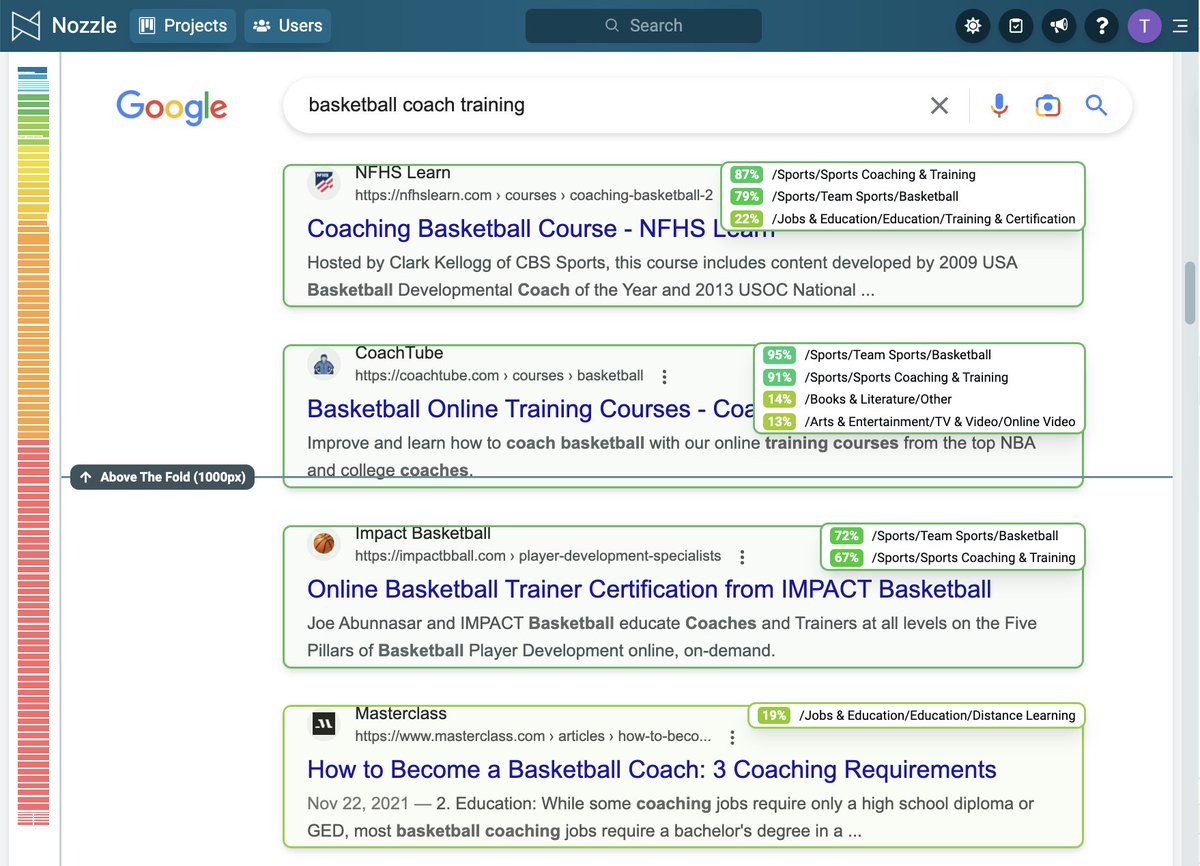Click the Impact Basketball favicon

323,544
